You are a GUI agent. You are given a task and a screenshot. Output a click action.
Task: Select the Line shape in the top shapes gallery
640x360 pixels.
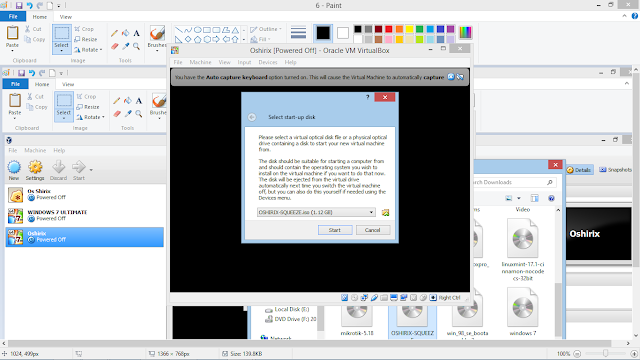[179, 30]
